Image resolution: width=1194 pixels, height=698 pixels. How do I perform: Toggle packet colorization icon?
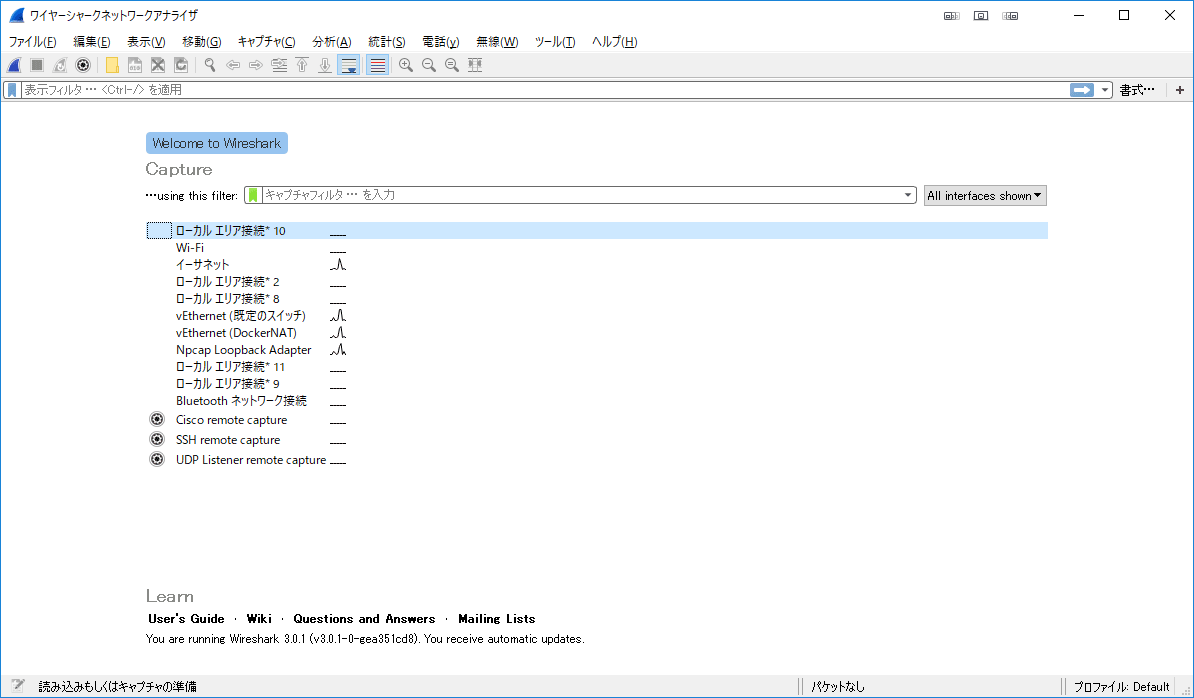pyautogui.click(x=377, y=65)
